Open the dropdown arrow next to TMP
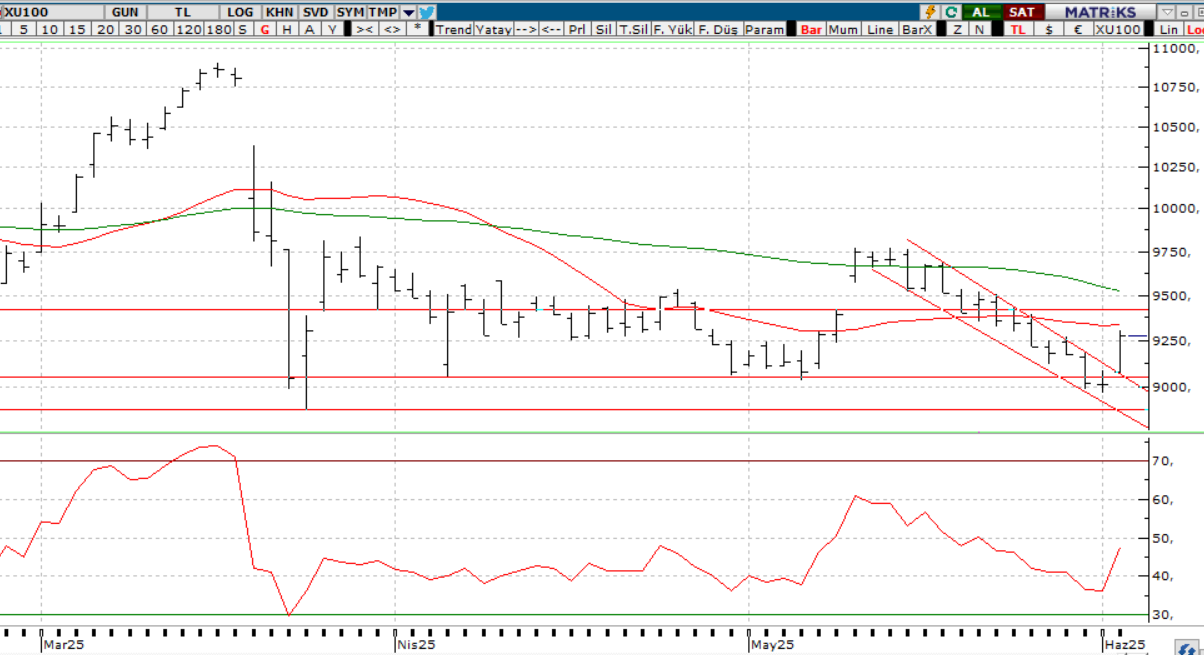1204x655 pixels. point(408,12)
